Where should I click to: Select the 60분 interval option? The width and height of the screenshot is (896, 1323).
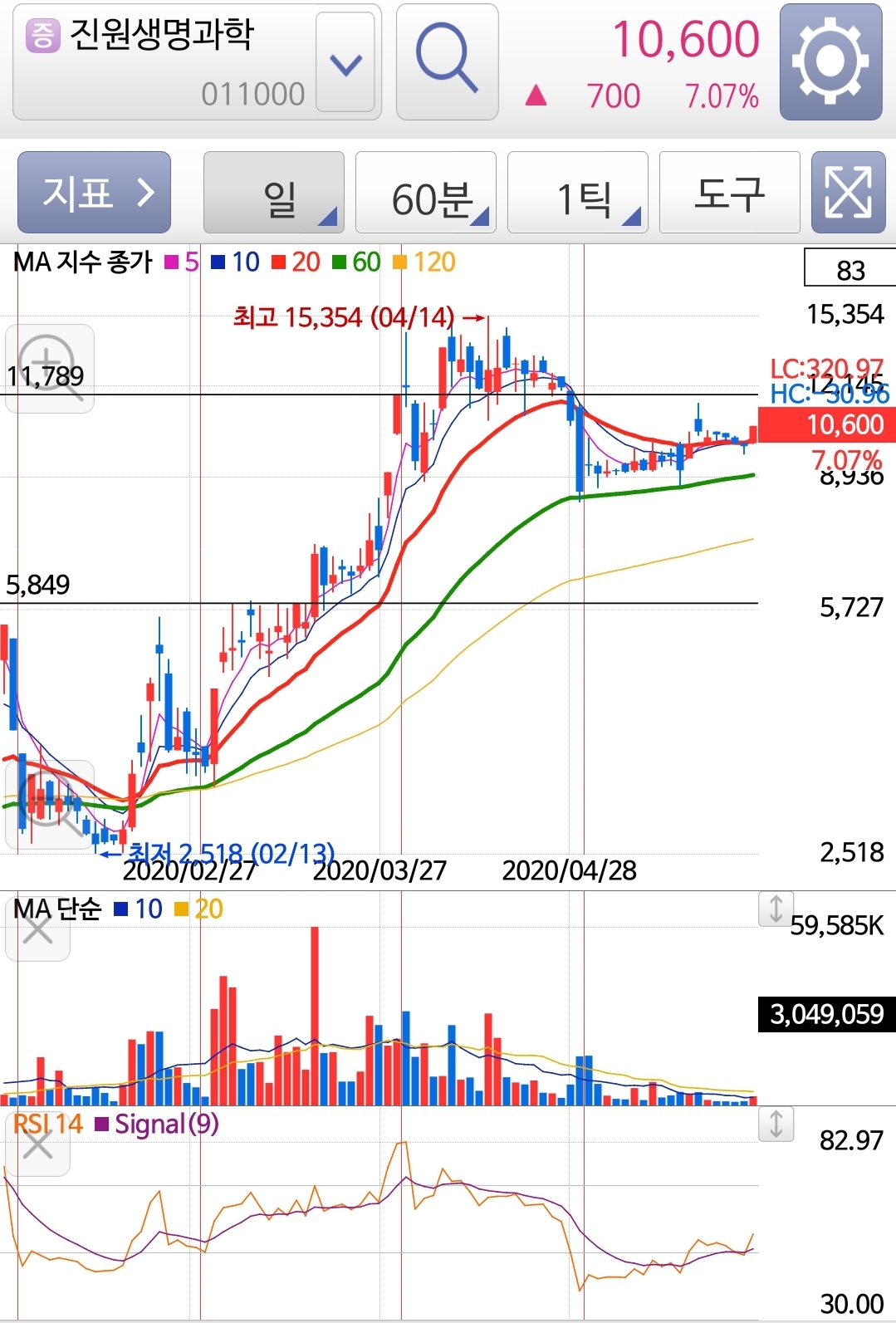click(425, 192)
